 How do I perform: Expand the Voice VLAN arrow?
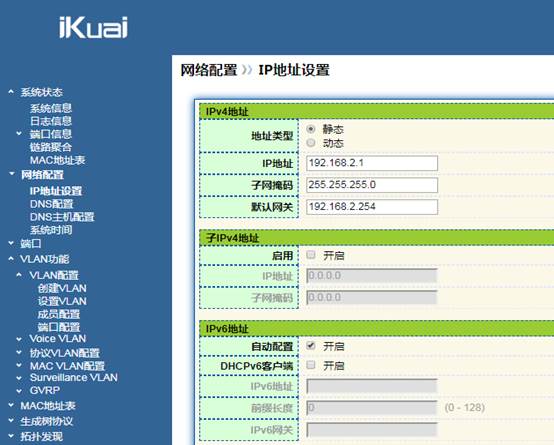pyautogui.click(x=19, y=339)
